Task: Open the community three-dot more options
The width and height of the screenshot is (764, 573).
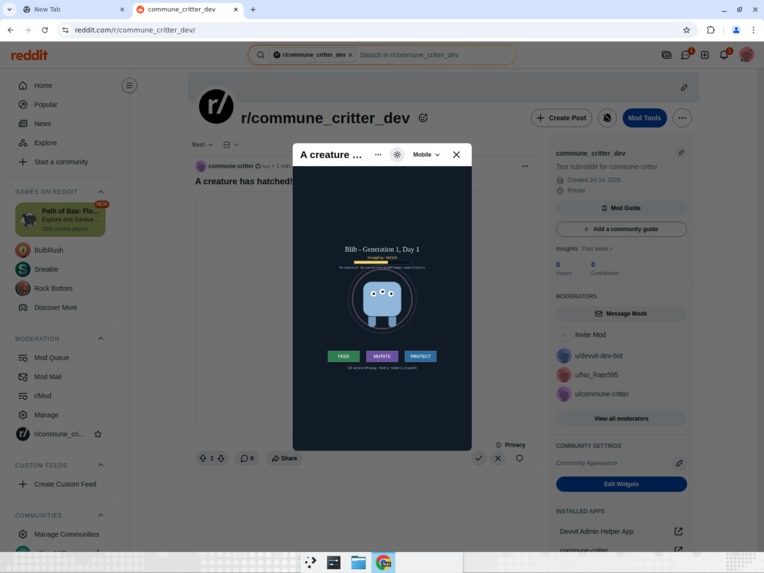Action: [682, 118]
